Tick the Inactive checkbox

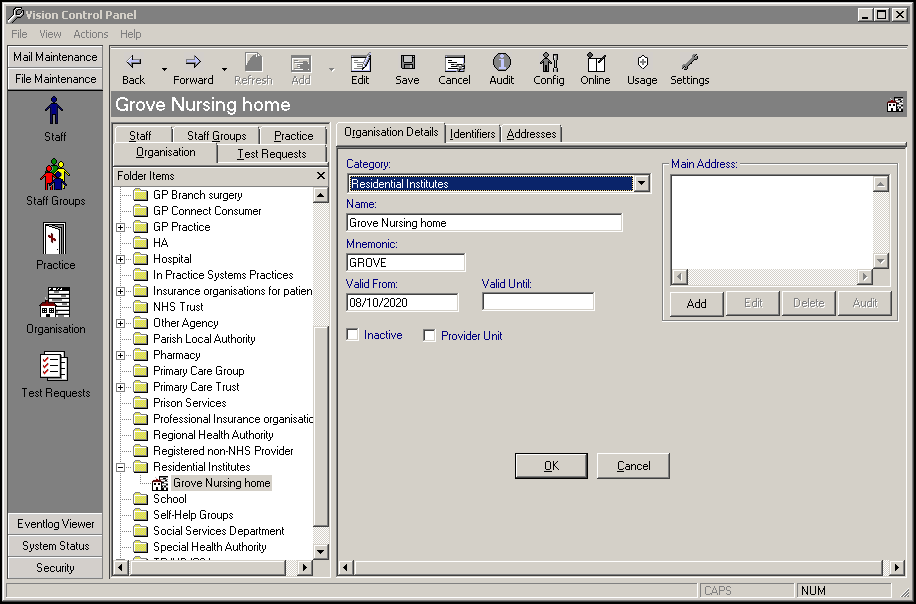[x=353, y=335]
